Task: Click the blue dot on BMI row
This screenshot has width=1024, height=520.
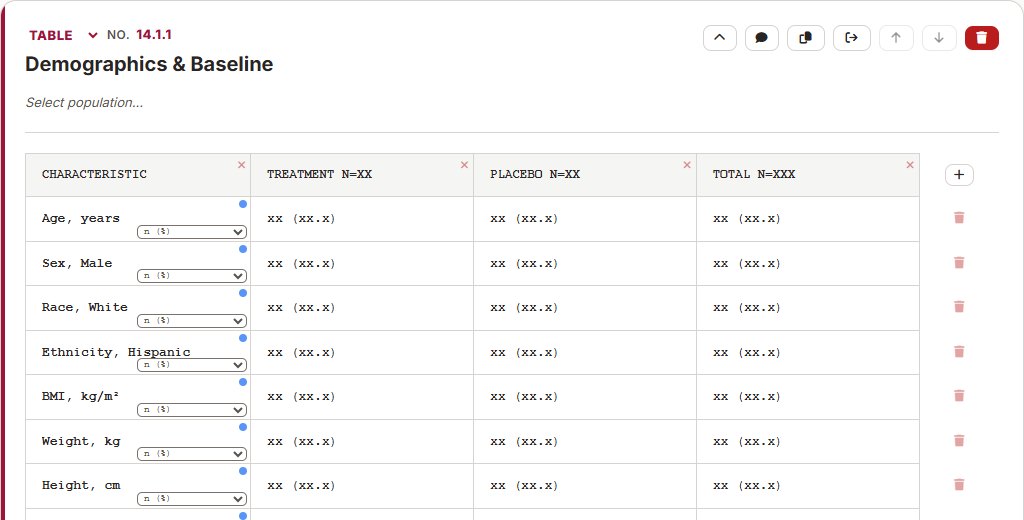Action: coord(243,382)
